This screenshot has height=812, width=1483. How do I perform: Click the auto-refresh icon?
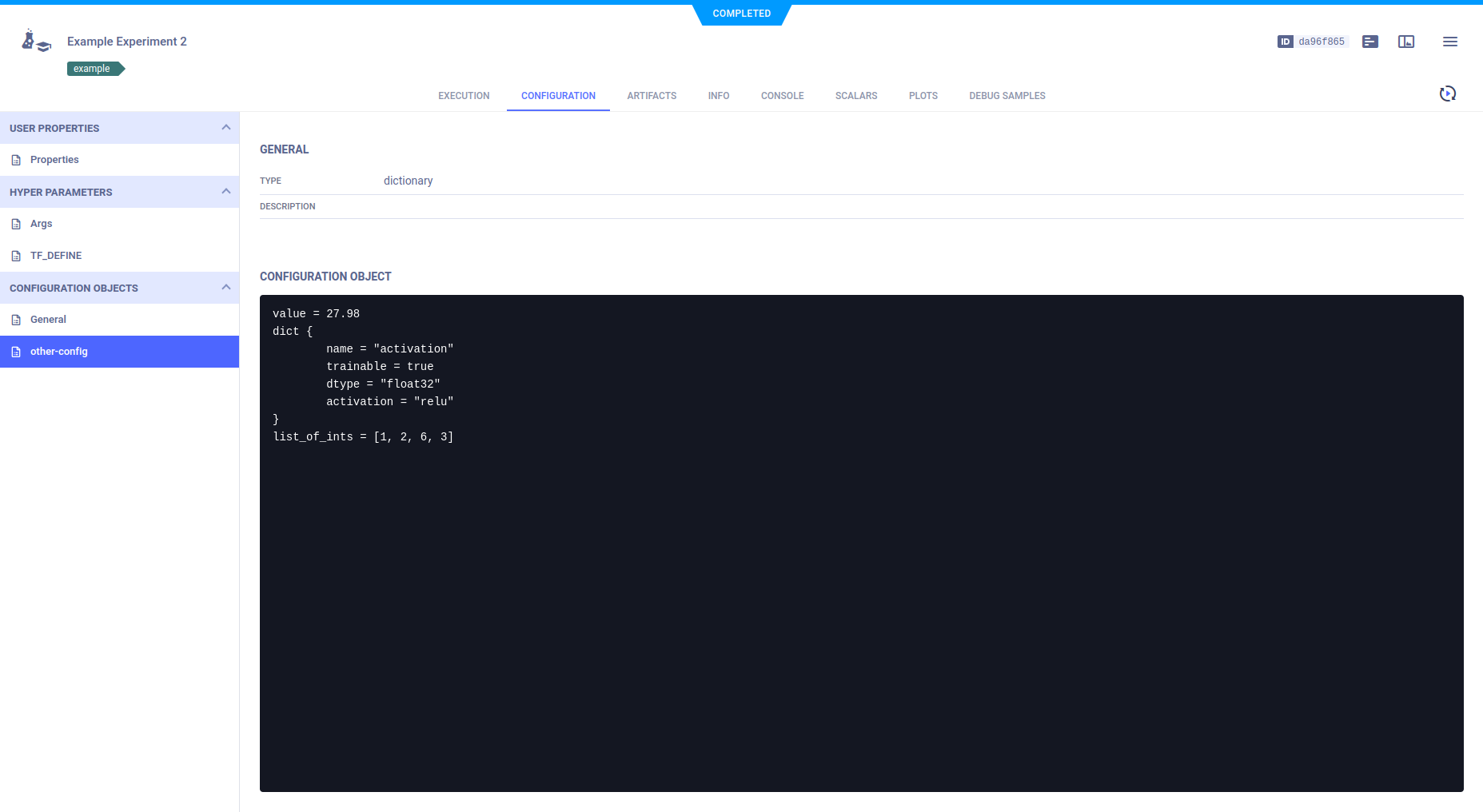(1448, 94)
